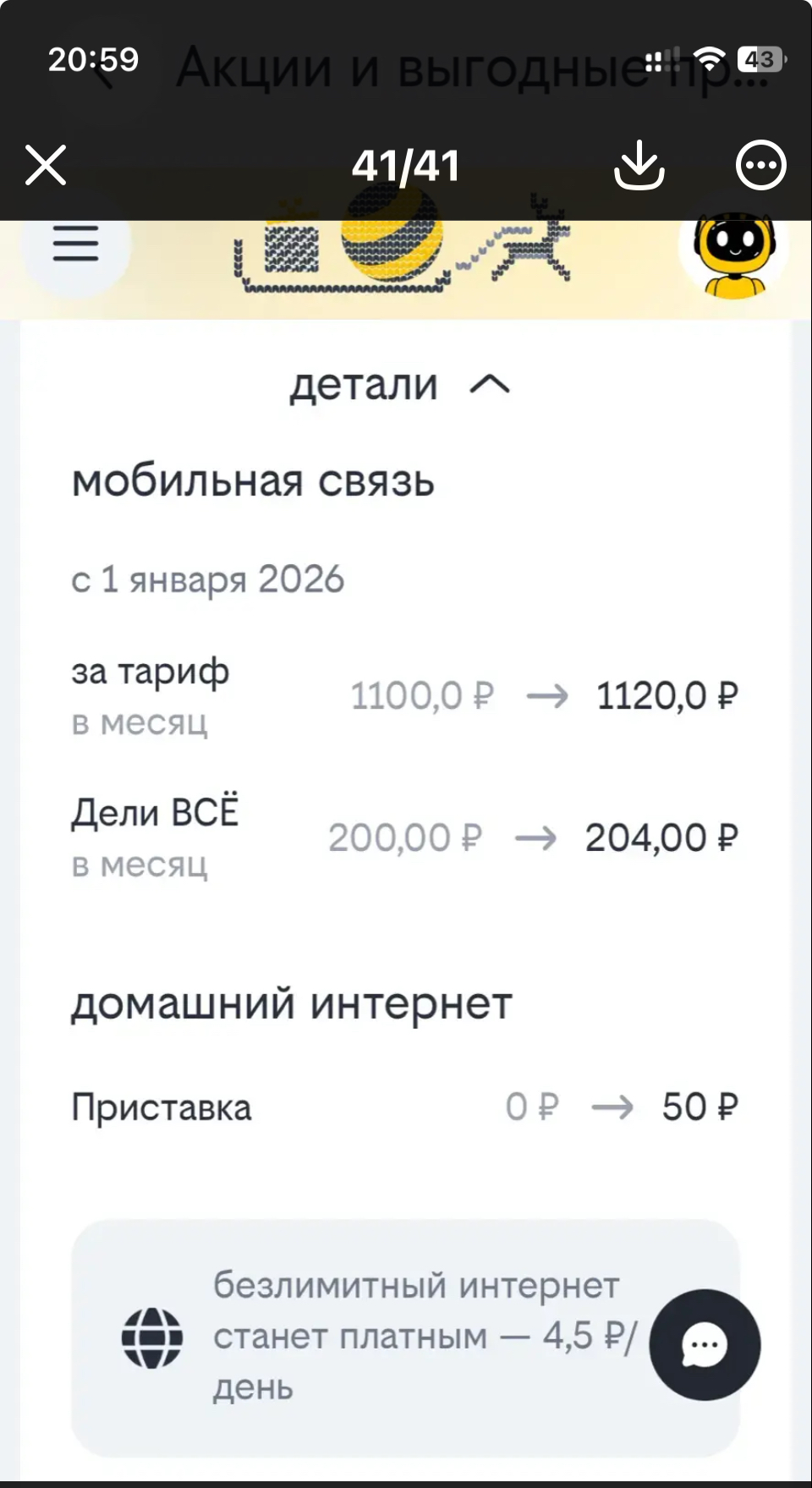The height and width of the screenshot is (1488, 812).
Task: Tap the Дели ВСЁ row label
Action: pyautogui.click(x=155, y=813)
